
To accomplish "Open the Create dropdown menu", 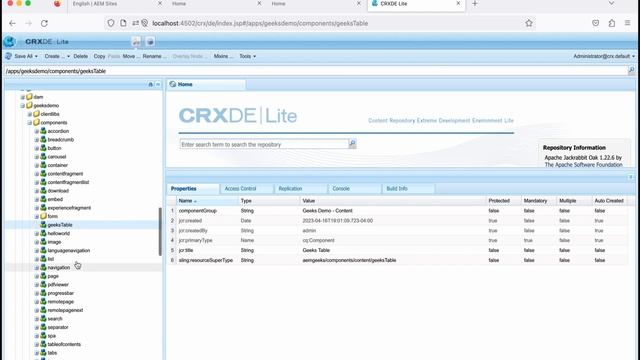I will (x=57, y=56).
